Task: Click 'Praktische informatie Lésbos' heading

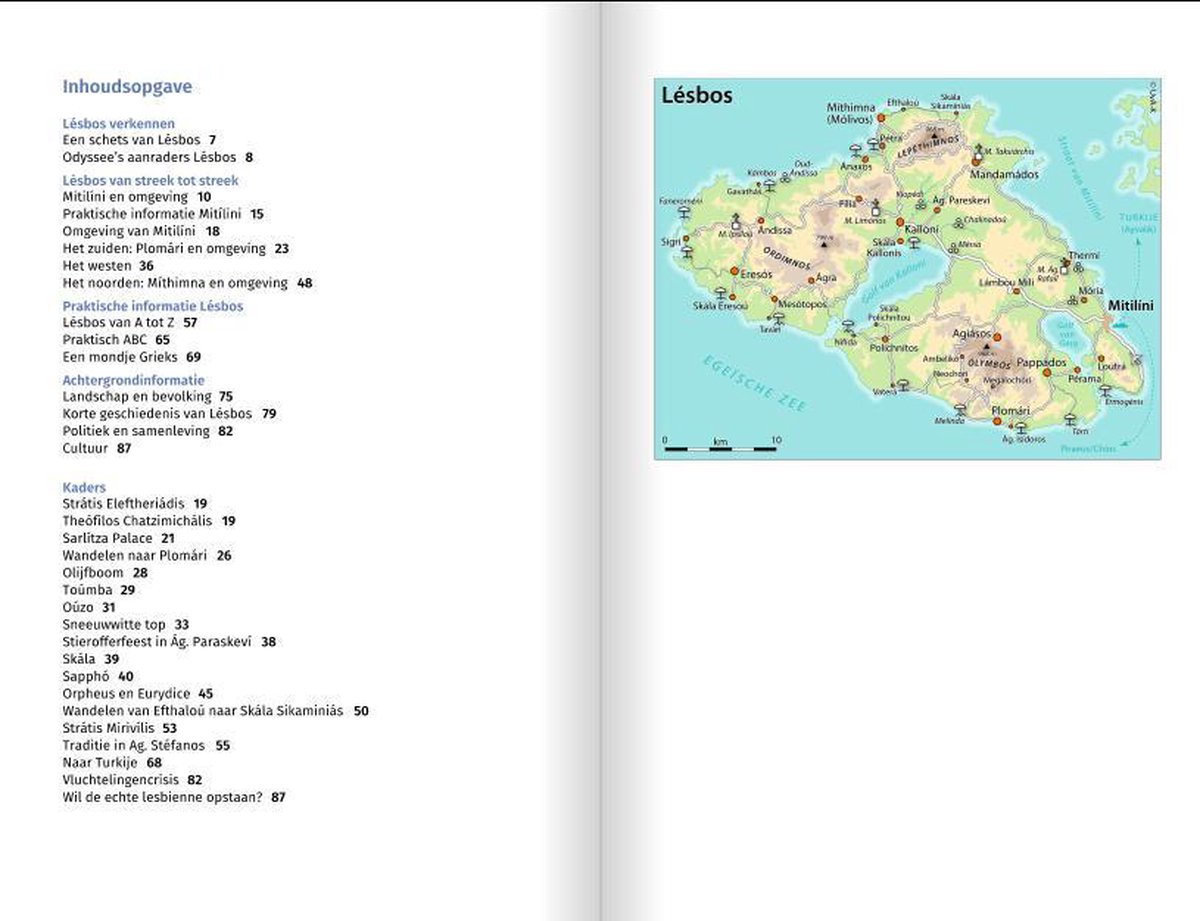Action: pos(153,306)
